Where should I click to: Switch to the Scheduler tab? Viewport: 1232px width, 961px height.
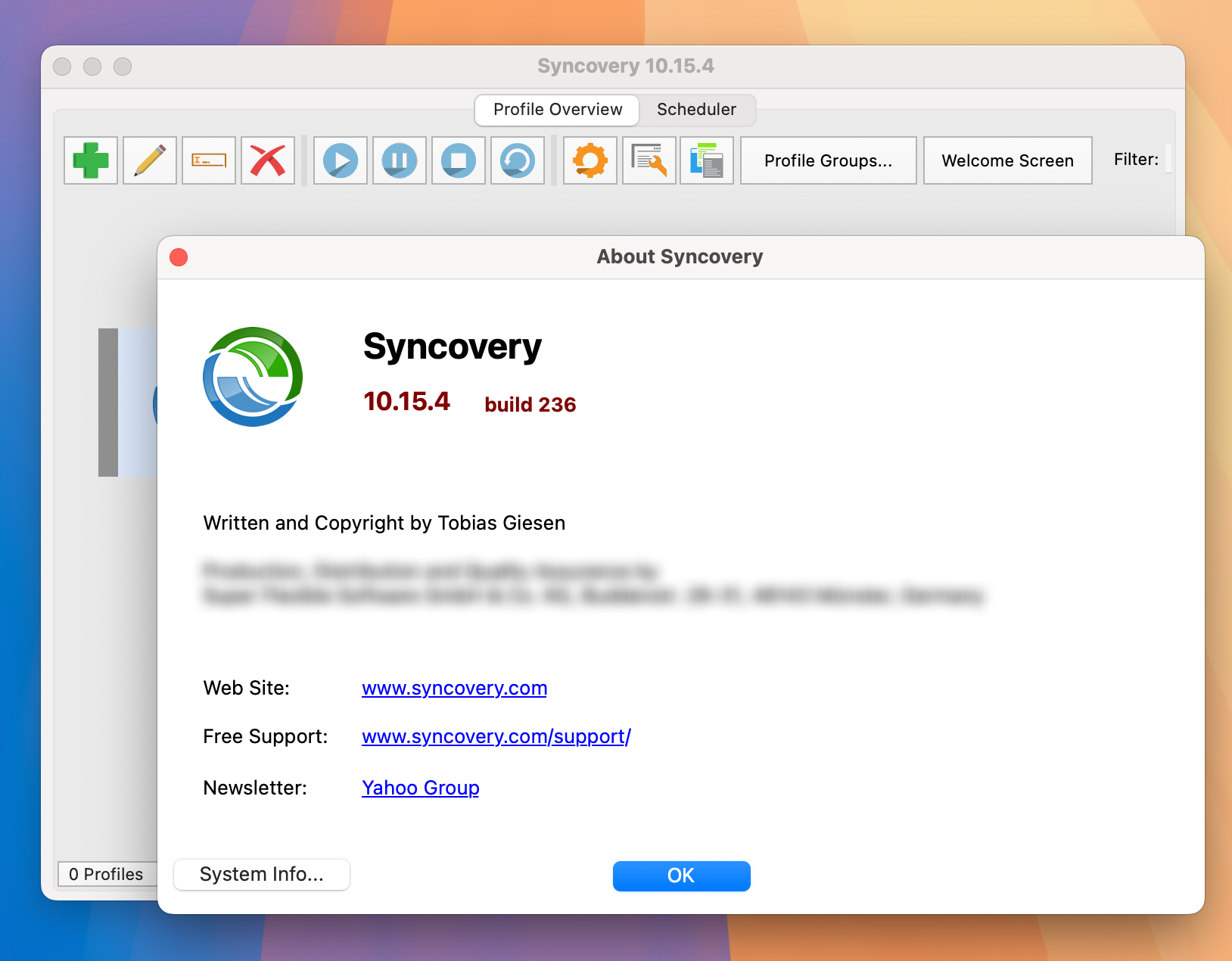click(x=697, y=110)
